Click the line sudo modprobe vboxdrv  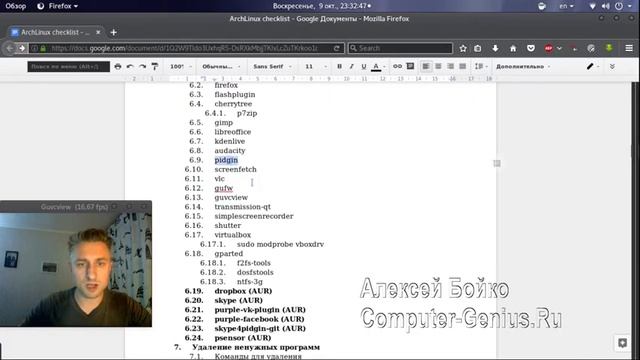point(280,244)
